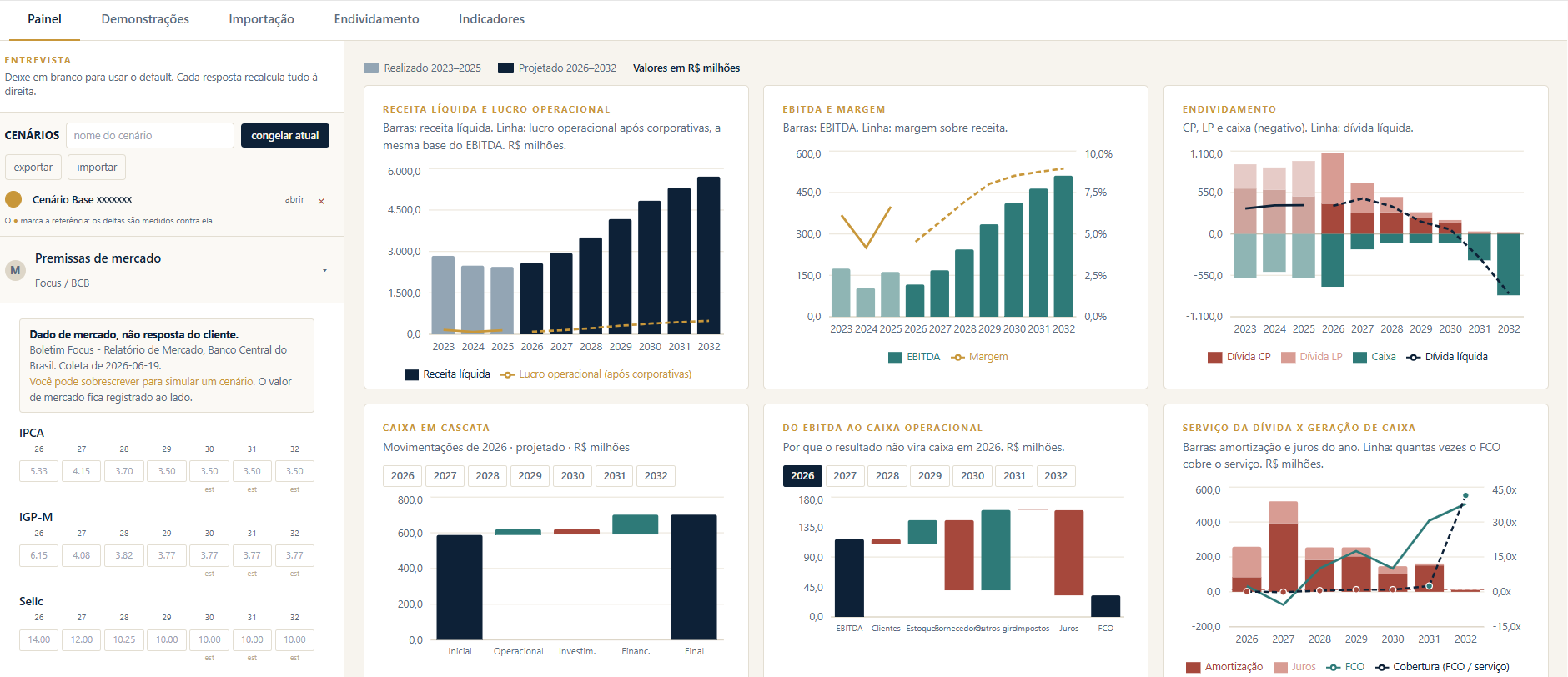Click the M badge next to Premissas de mercado

15,270
